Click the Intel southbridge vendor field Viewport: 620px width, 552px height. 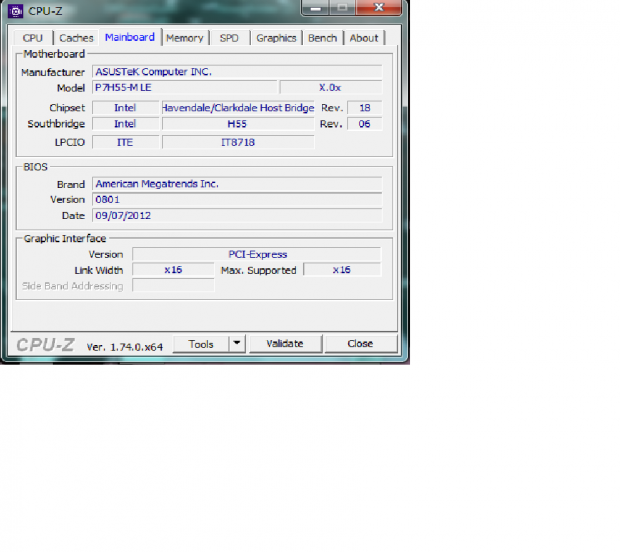tap(126, 124)
